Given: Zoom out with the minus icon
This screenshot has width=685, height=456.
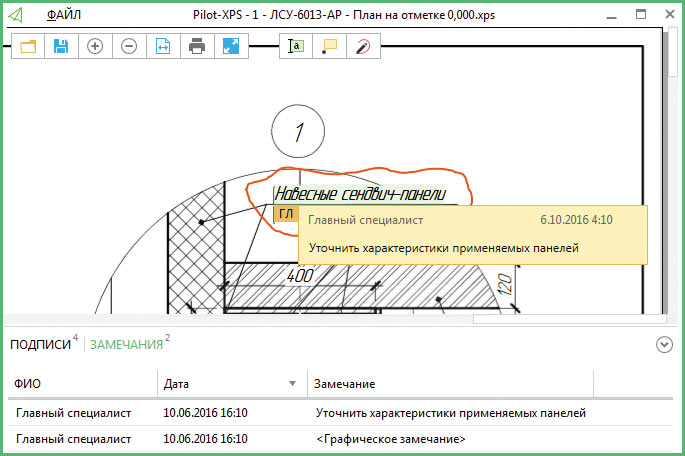Looking at the screenshot, I should [129, 46].
